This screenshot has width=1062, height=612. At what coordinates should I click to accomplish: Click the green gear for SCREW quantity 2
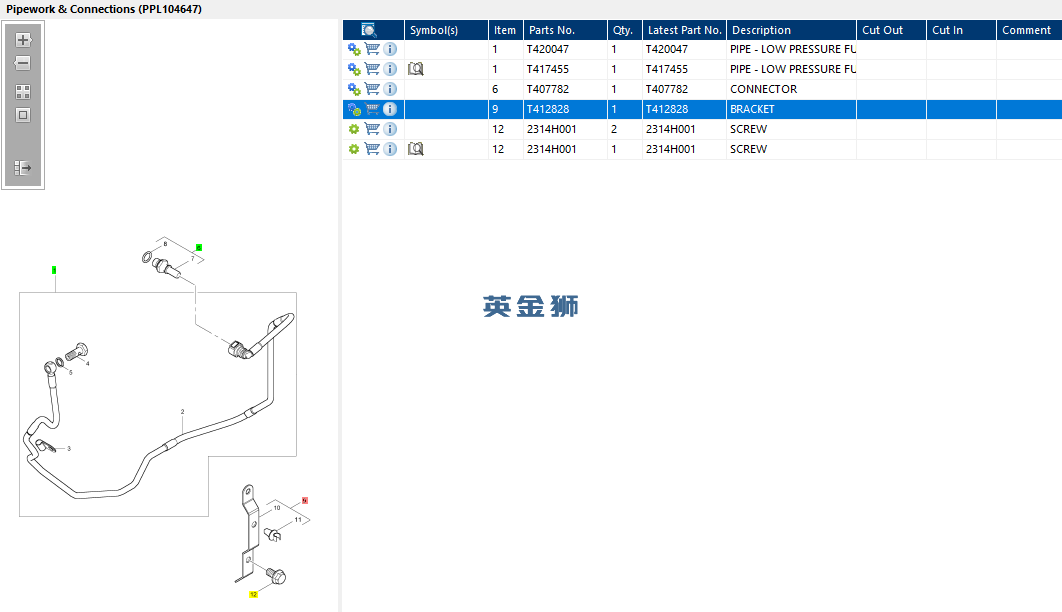pos(354,129)
